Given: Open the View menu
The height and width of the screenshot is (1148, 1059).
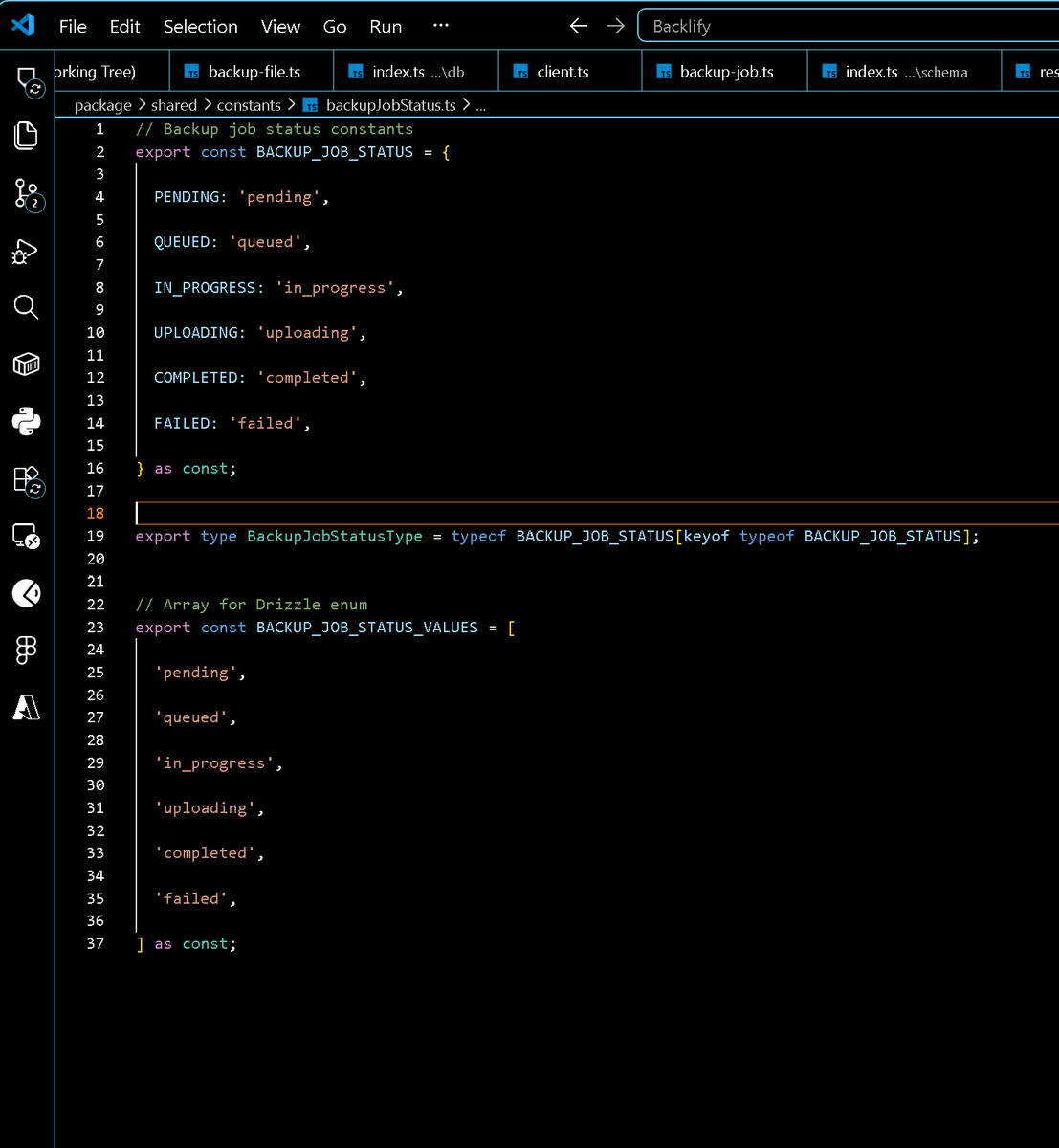Looking at the screenshot, I should click(280, 26).
